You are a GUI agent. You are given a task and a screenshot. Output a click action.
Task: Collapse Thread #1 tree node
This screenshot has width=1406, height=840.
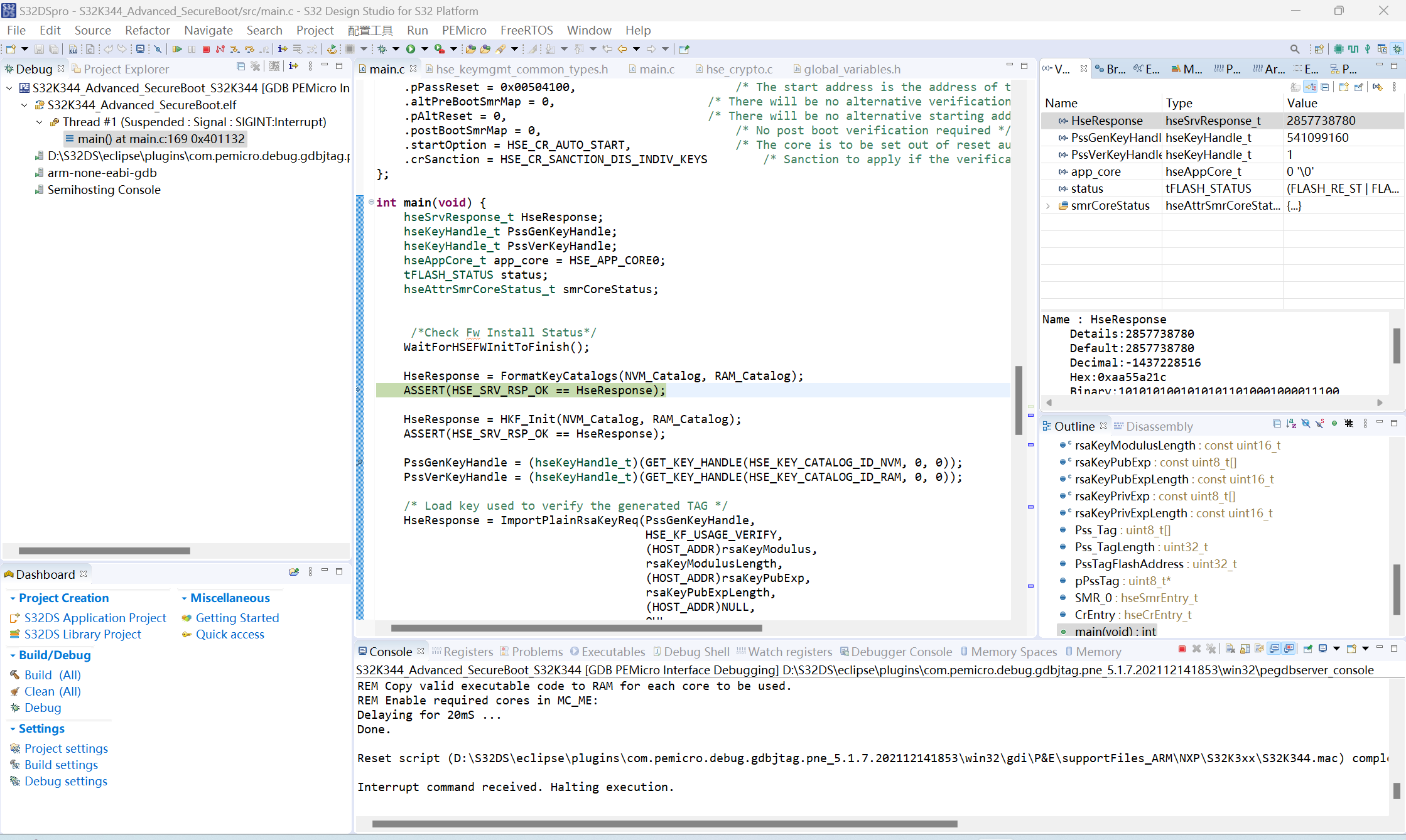pos(40,122)
